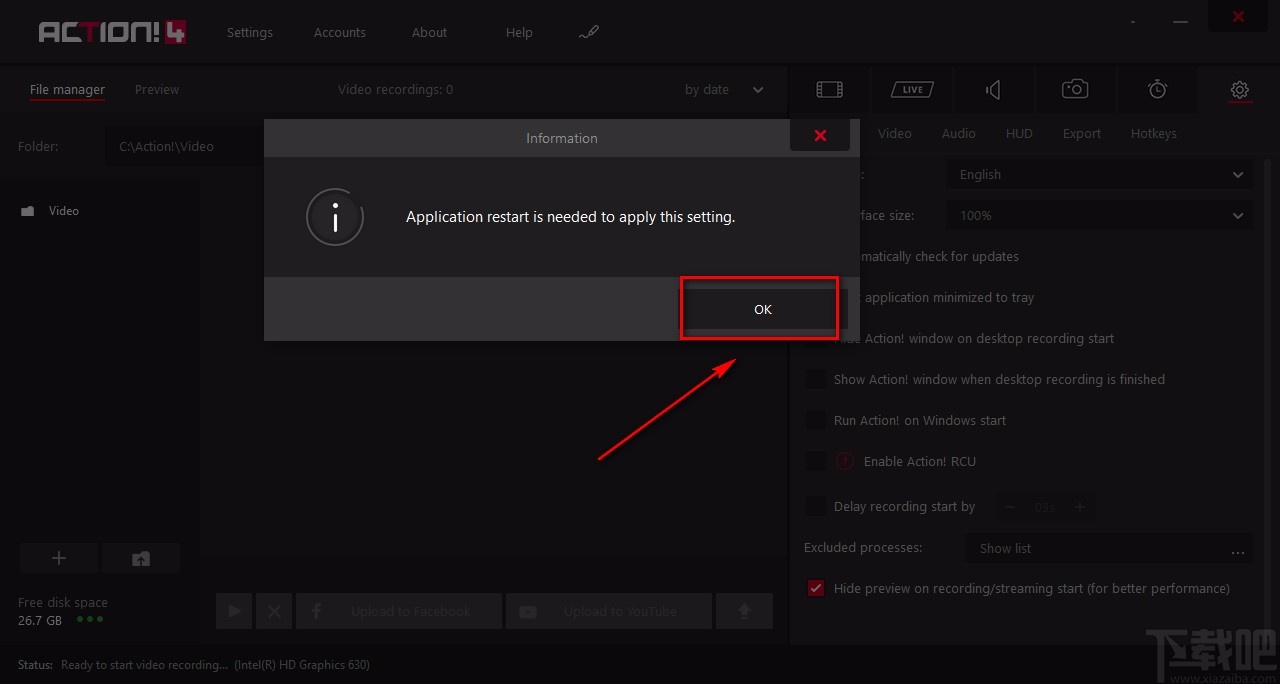Image resolution: width=1280 pixels, height=684 pixels.
Task: Click Upload to YouTube button
Action: point(609,611)
